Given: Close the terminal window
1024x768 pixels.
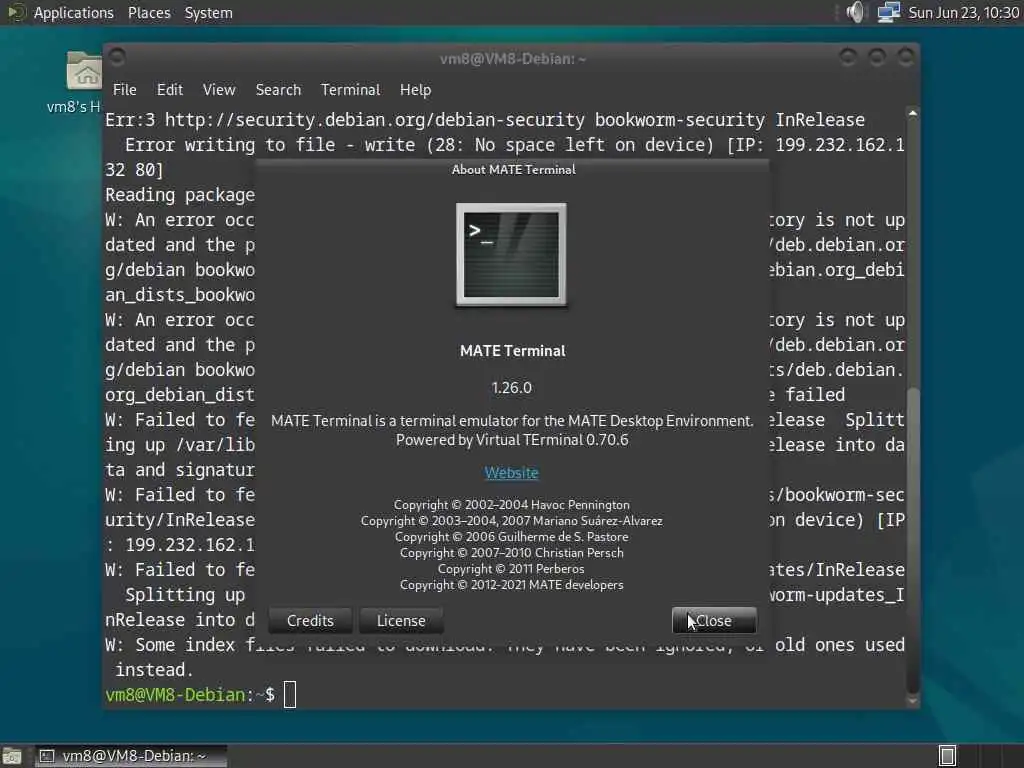Looking at the screenshot, I should coord(905,58).
